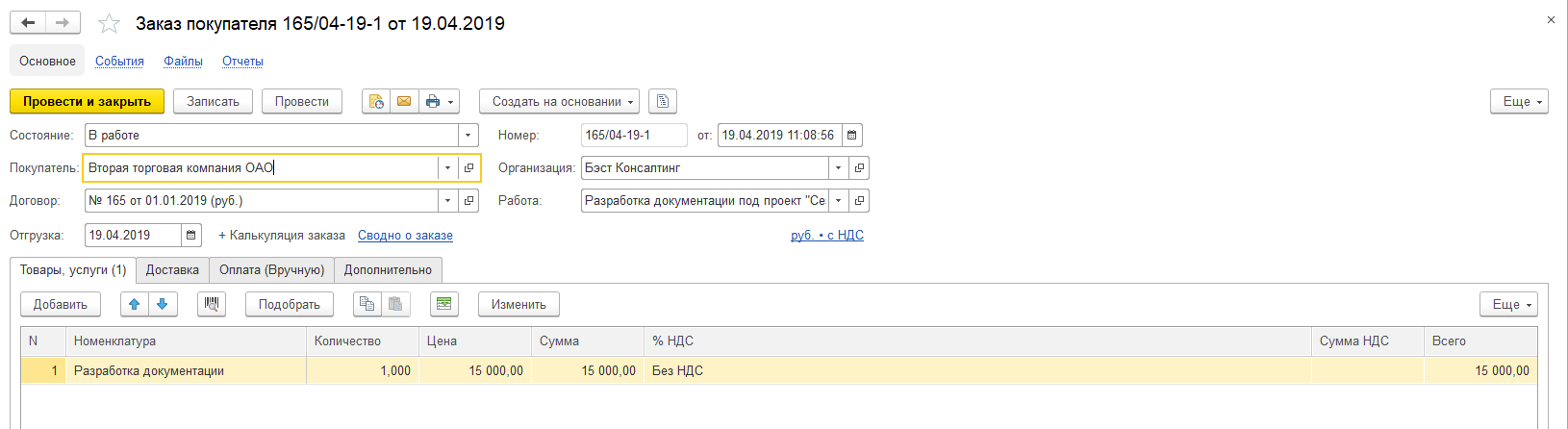
Task: Open the События section
Action: [119, 61]
